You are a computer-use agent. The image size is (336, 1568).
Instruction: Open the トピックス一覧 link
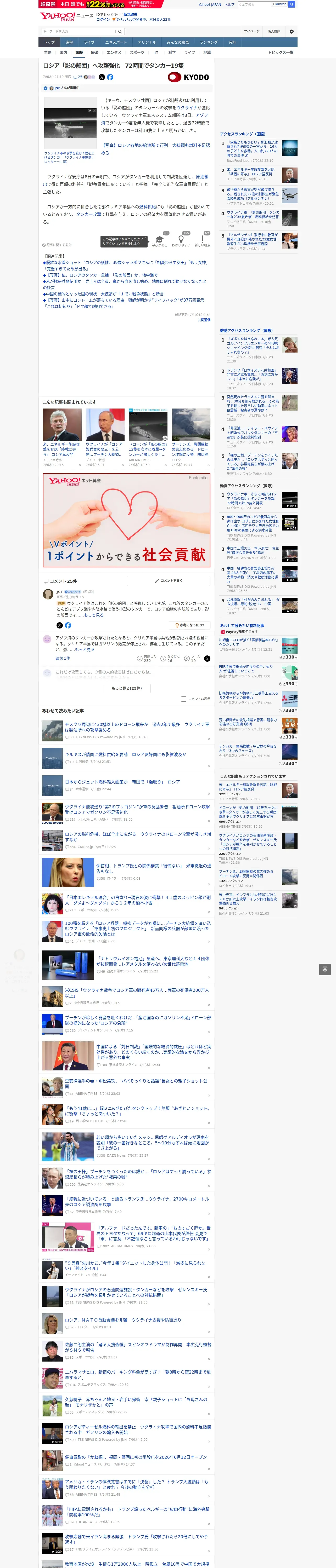click(281, 52)
